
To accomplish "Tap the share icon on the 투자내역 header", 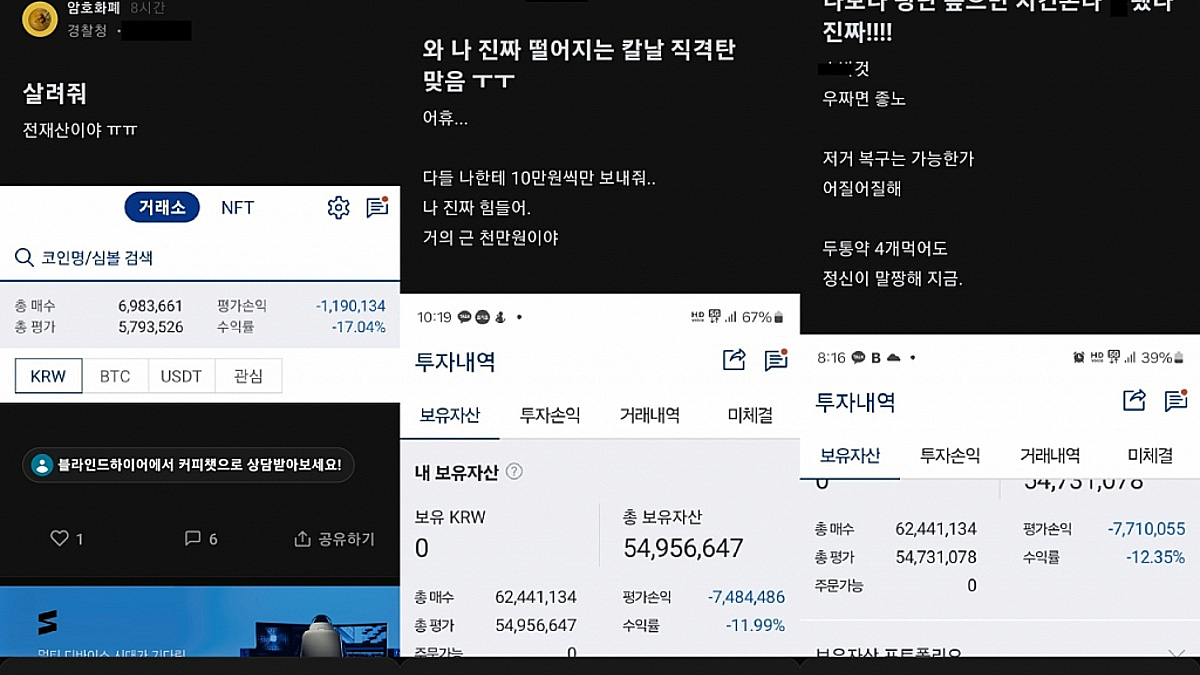I will 735,362.
